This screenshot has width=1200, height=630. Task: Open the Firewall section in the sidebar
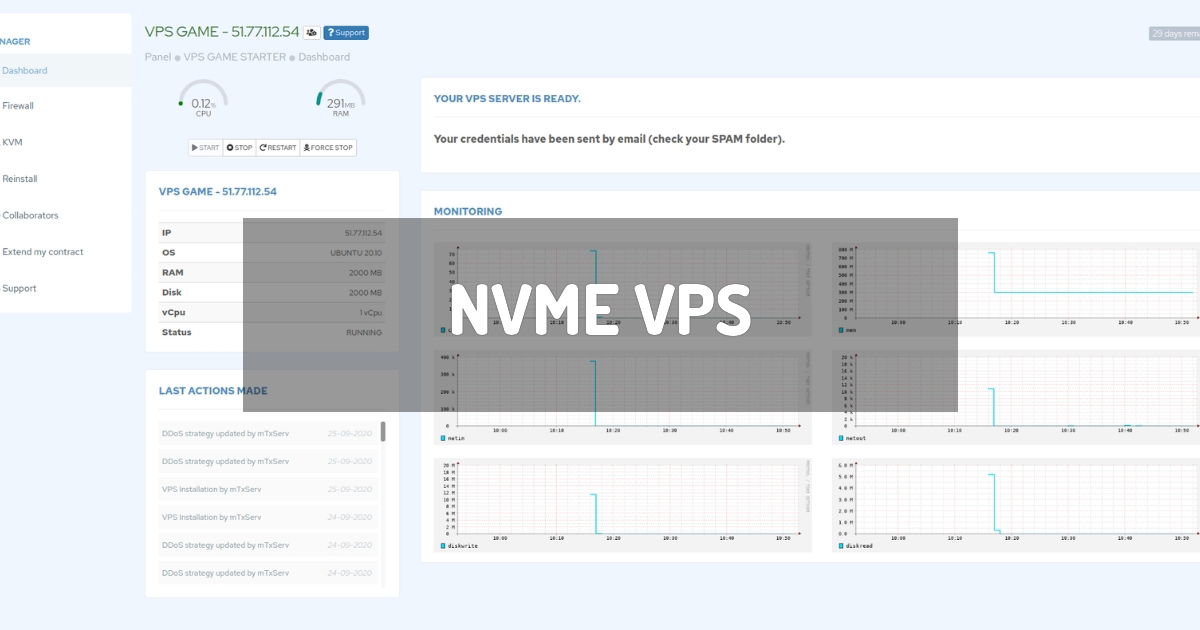[18, 106]
